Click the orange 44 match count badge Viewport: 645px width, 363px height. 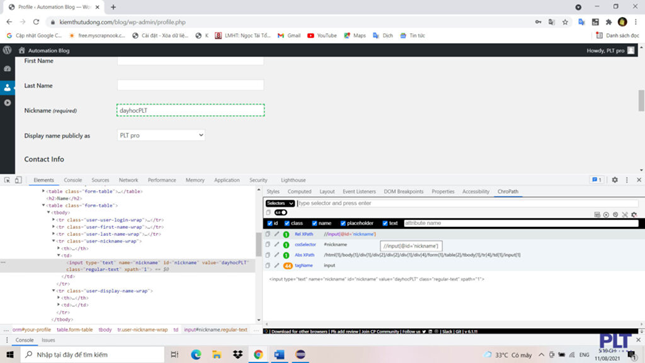(288, 266)
